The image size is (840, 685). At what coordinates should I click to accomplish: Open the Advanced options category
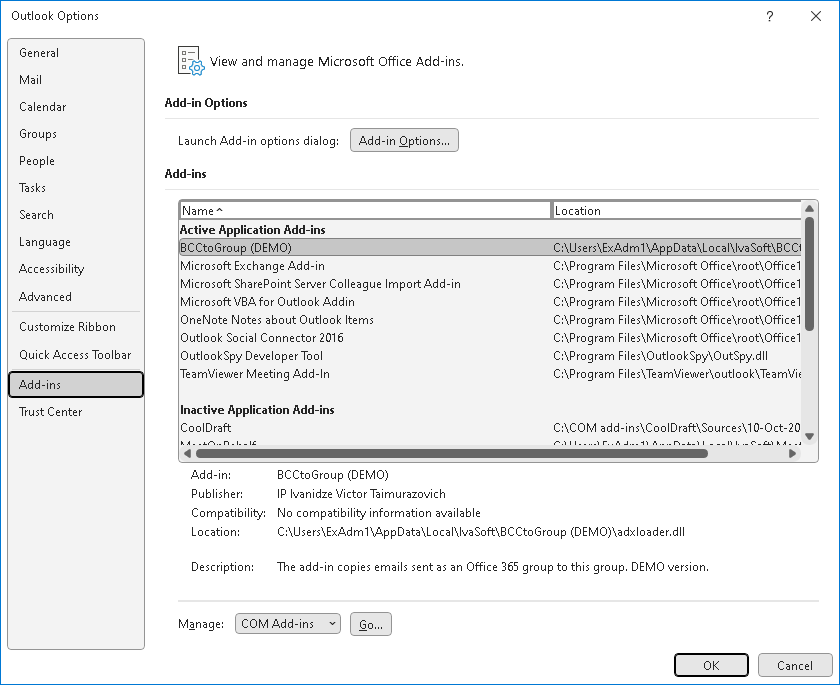tap(76, 296)
